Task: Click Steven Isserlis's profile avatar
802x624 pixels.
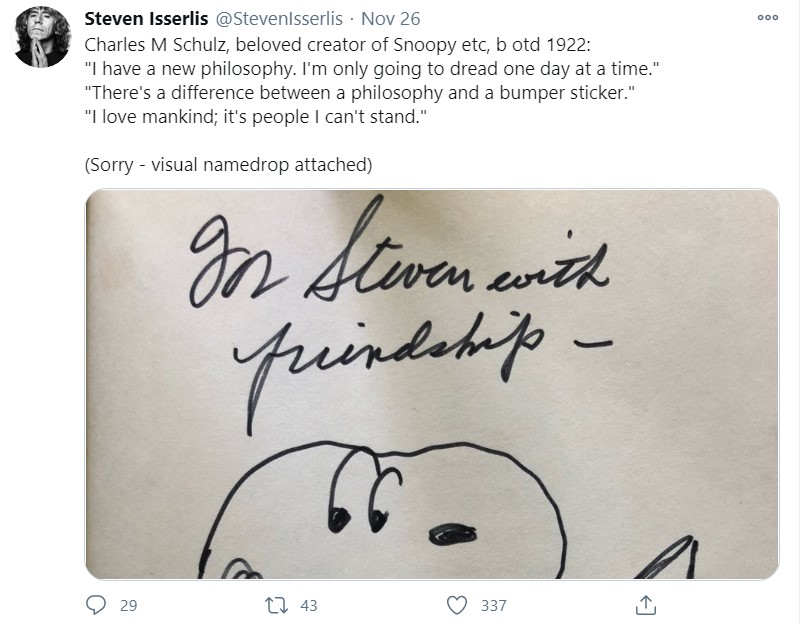Action: coord(42,37)
